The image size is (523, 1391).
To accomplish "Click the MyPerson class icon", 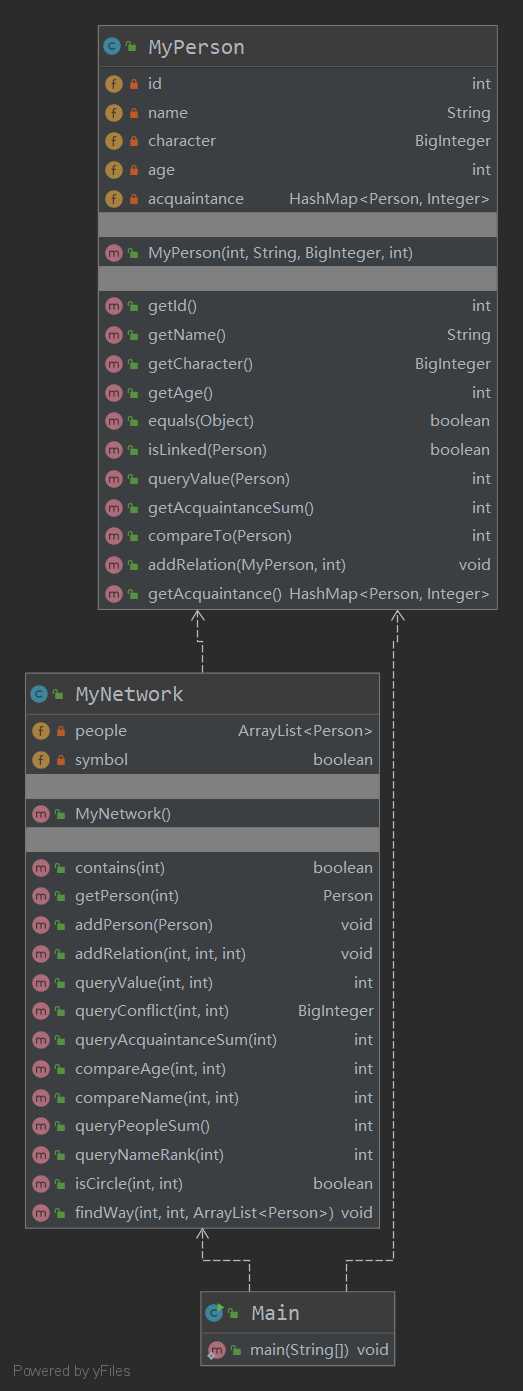I will click(x=113, y=46).
